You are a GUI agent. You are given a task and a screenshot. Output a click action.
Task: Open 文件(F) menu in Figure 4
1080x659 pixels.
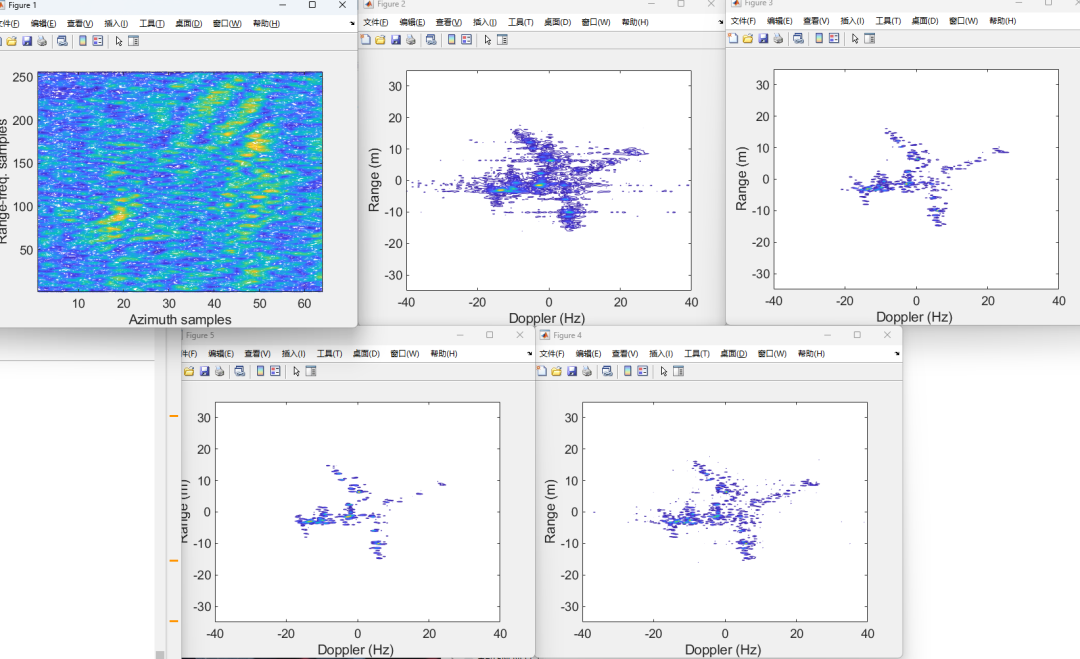(x=552, y=353)
